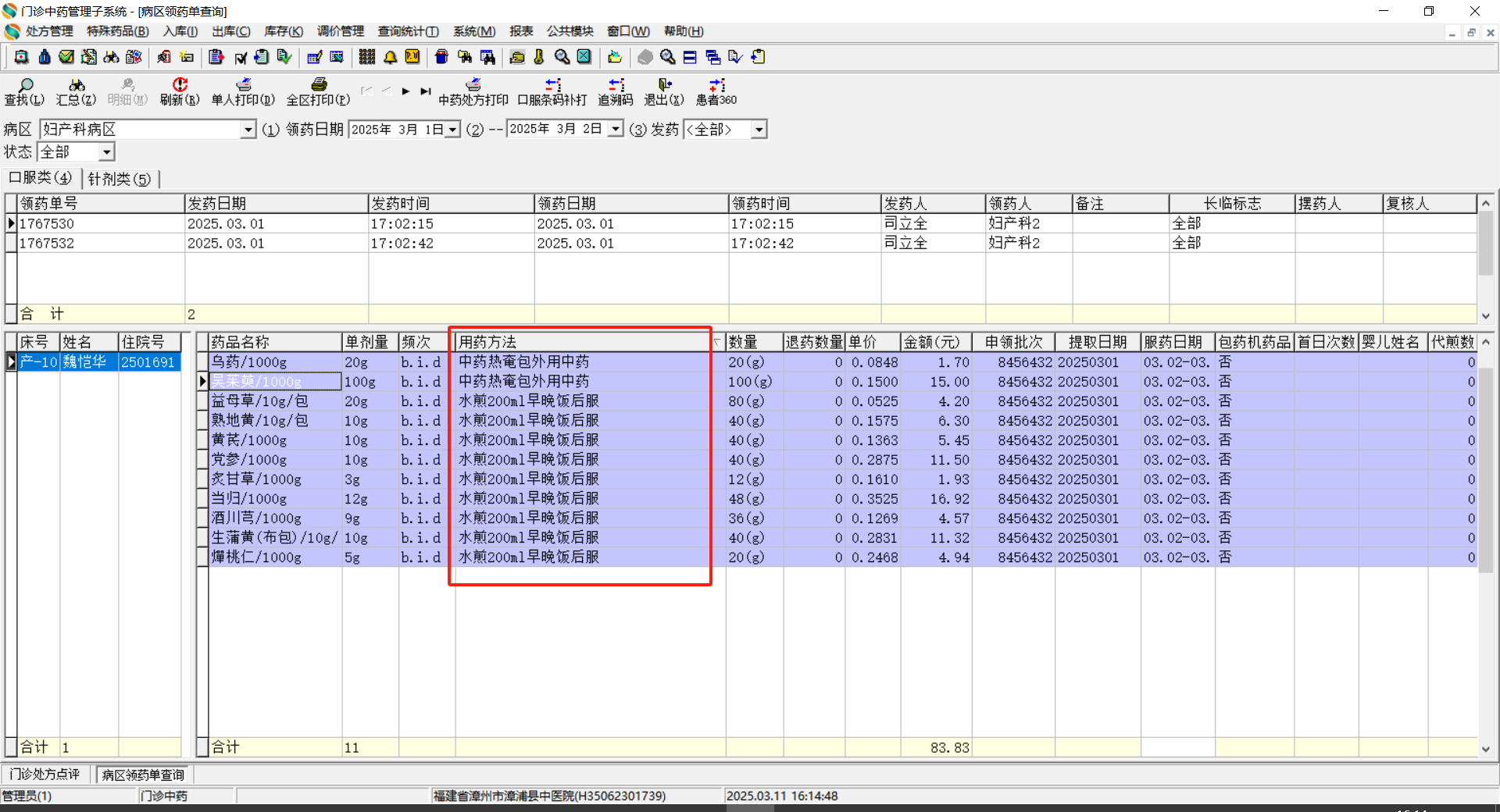Refresh the list with 刷新 icon
1500x812 pixels.
pos(180,86)
